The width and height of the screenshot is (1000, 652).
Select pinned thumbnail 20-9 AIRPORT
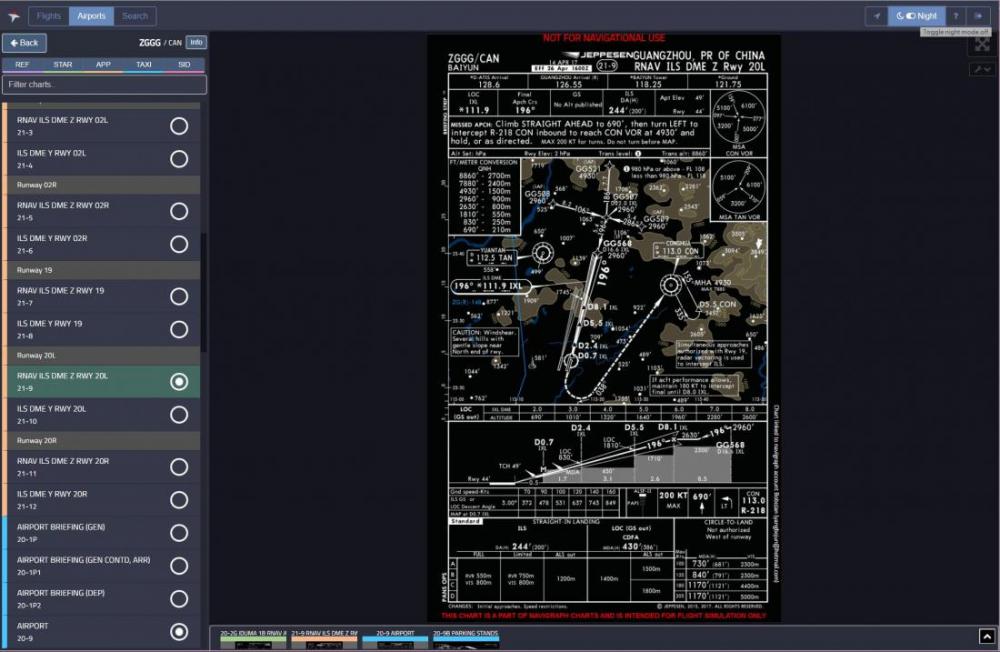coord(395,639)
